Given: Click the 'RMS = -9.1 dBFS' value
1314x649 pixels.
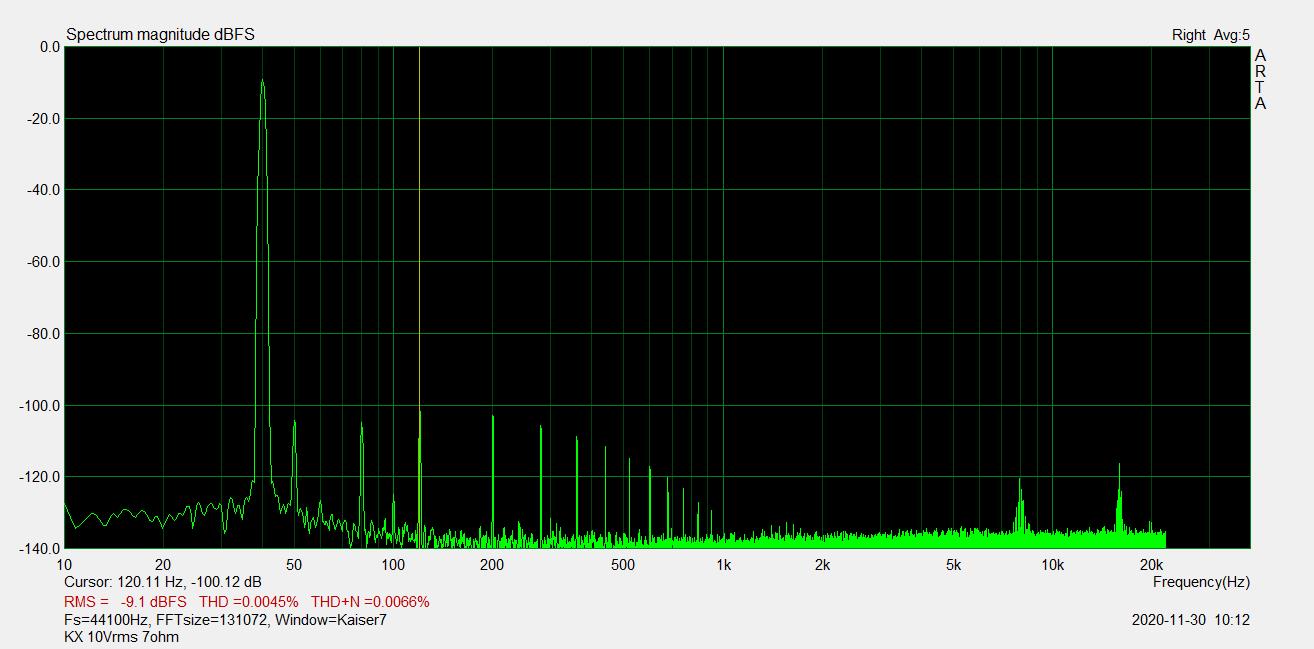Looking at the screenshot, I should click(125, 602).
